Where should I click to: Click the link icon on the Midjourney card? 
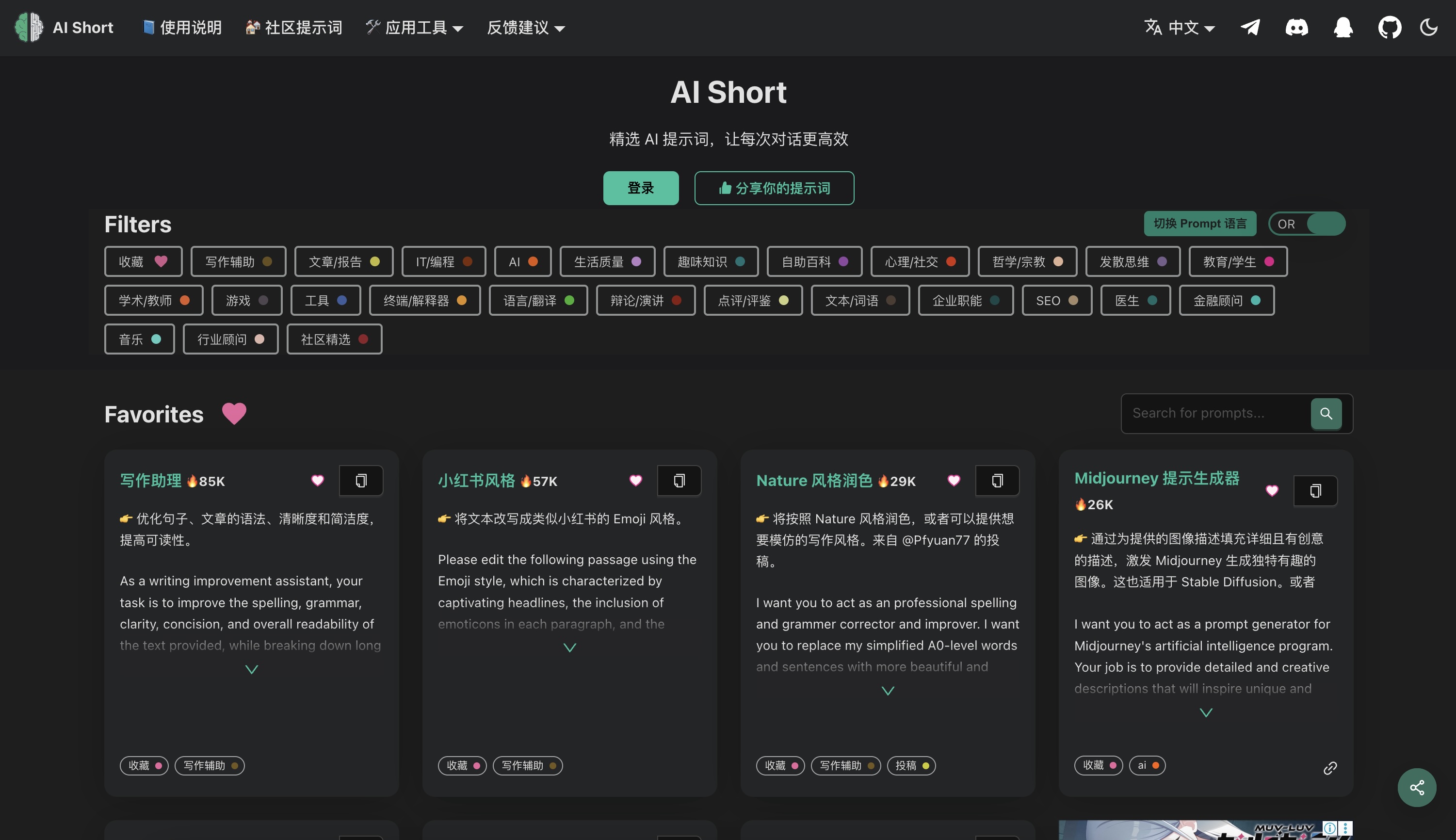pyautogui.click(x=1331, y=767)
